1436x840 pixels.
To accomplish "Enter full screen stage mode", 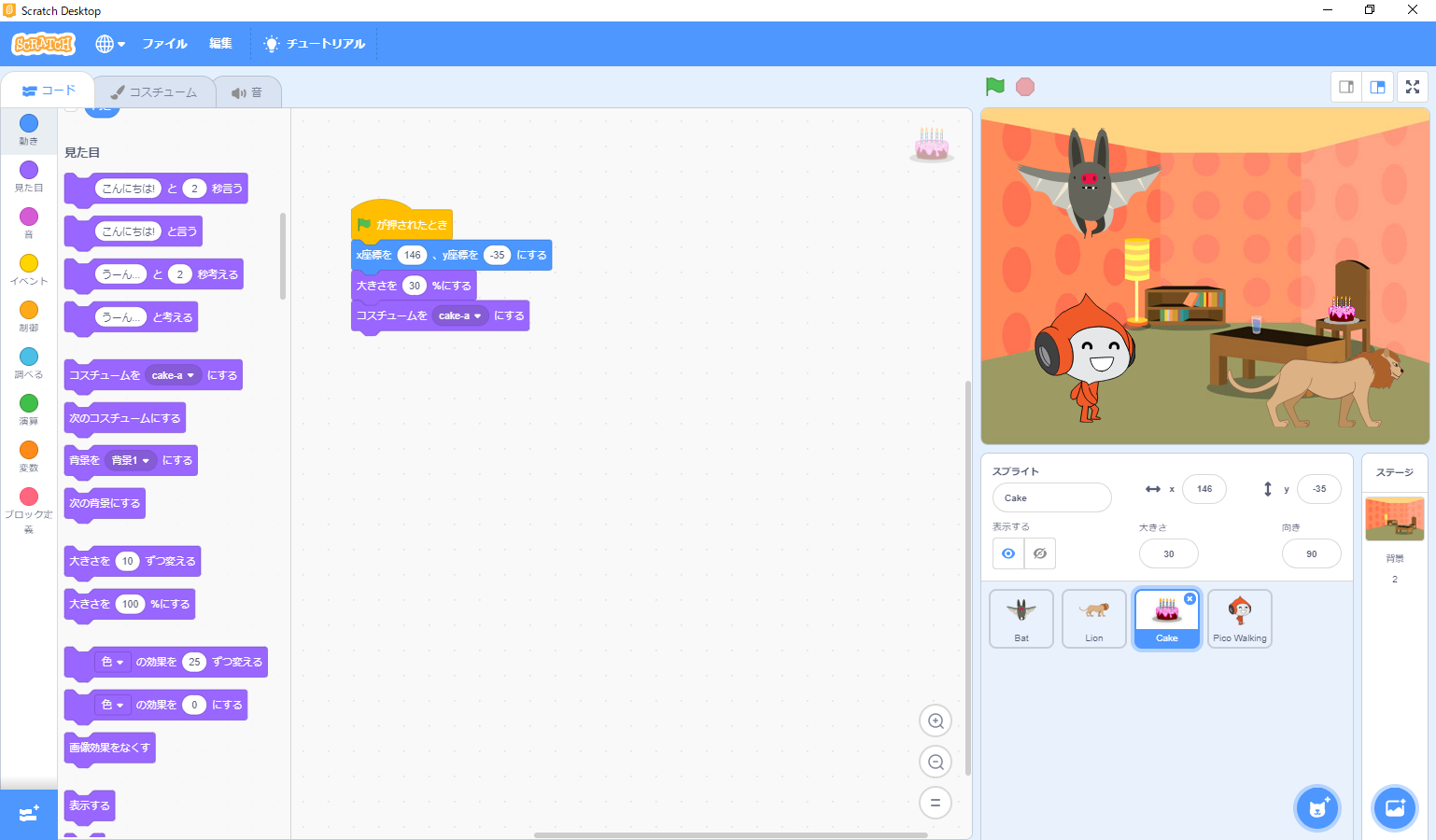I will coord(1413,87).
